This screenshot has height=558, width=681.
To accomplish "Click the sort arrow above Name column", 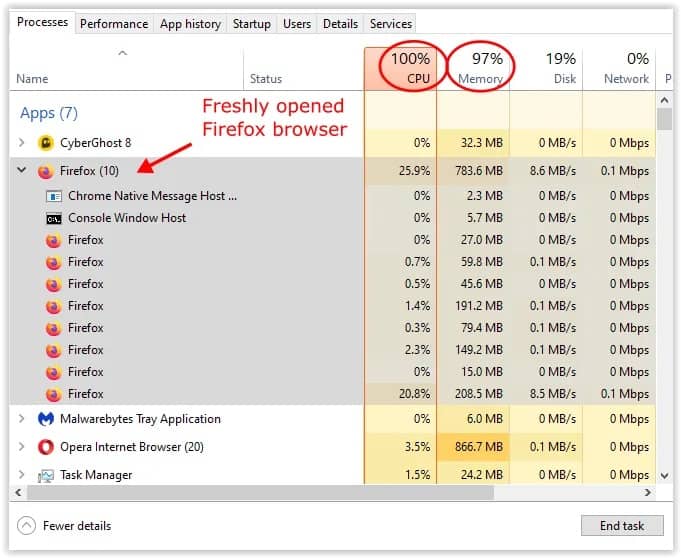I will [x=123, y=53].
